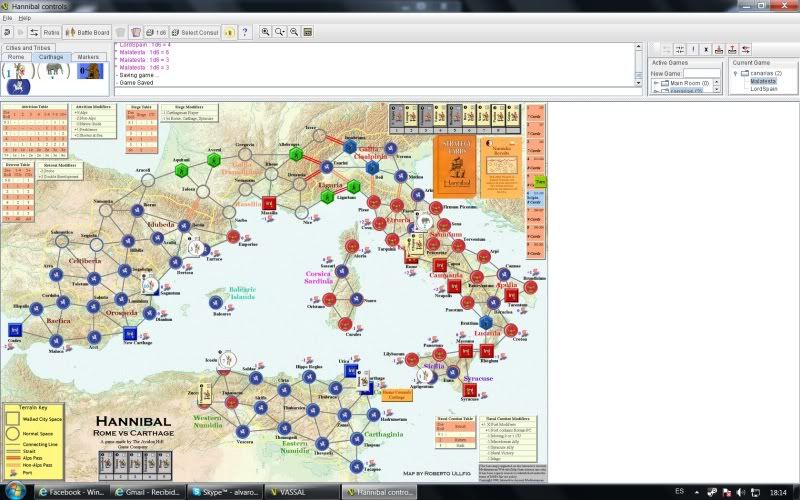Switch to the VASSAL taskbar window

pyautogui.click(x=301, y=492)
